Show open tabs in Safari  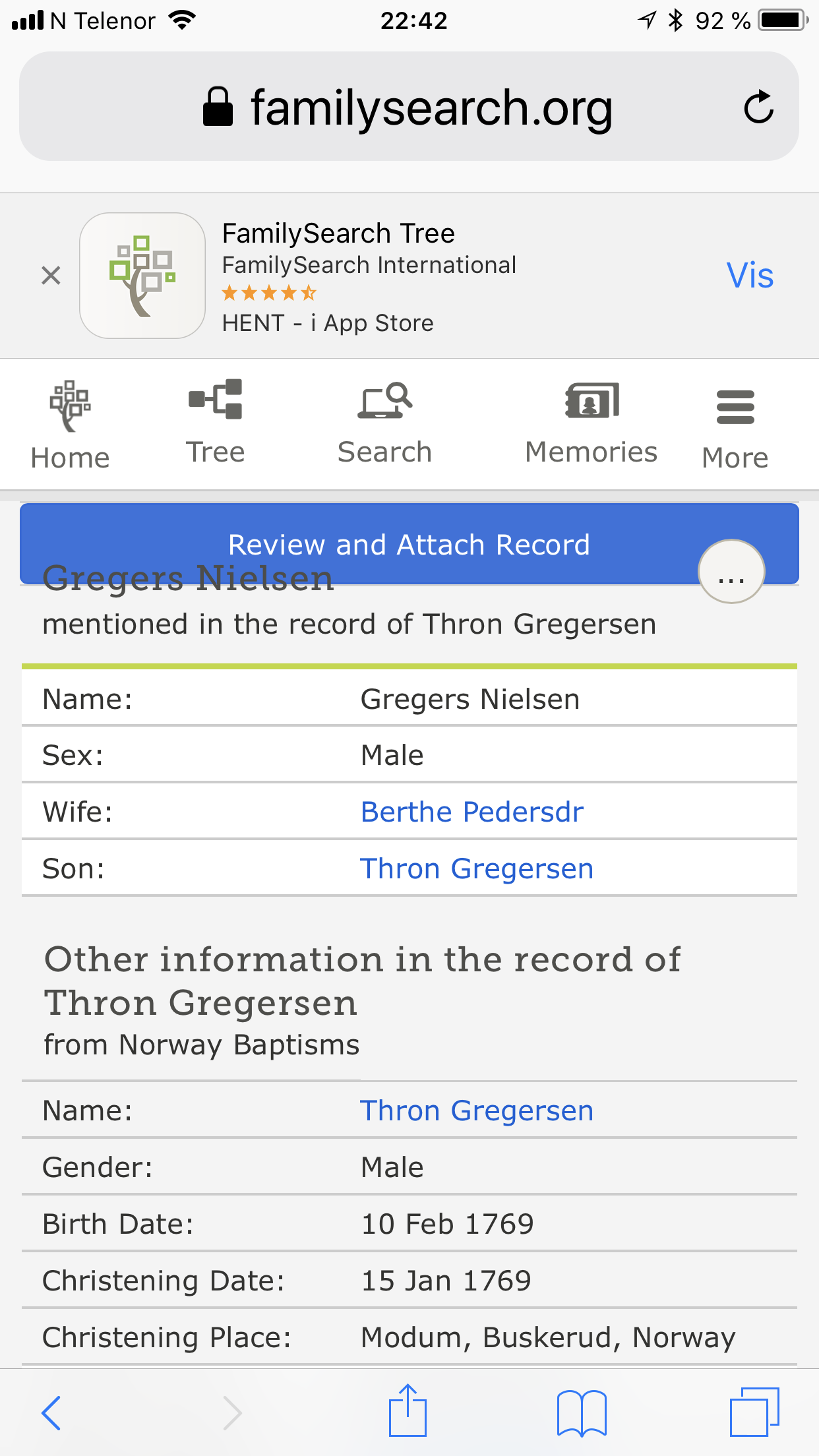pyautogui.click(x=754, y=1412)
